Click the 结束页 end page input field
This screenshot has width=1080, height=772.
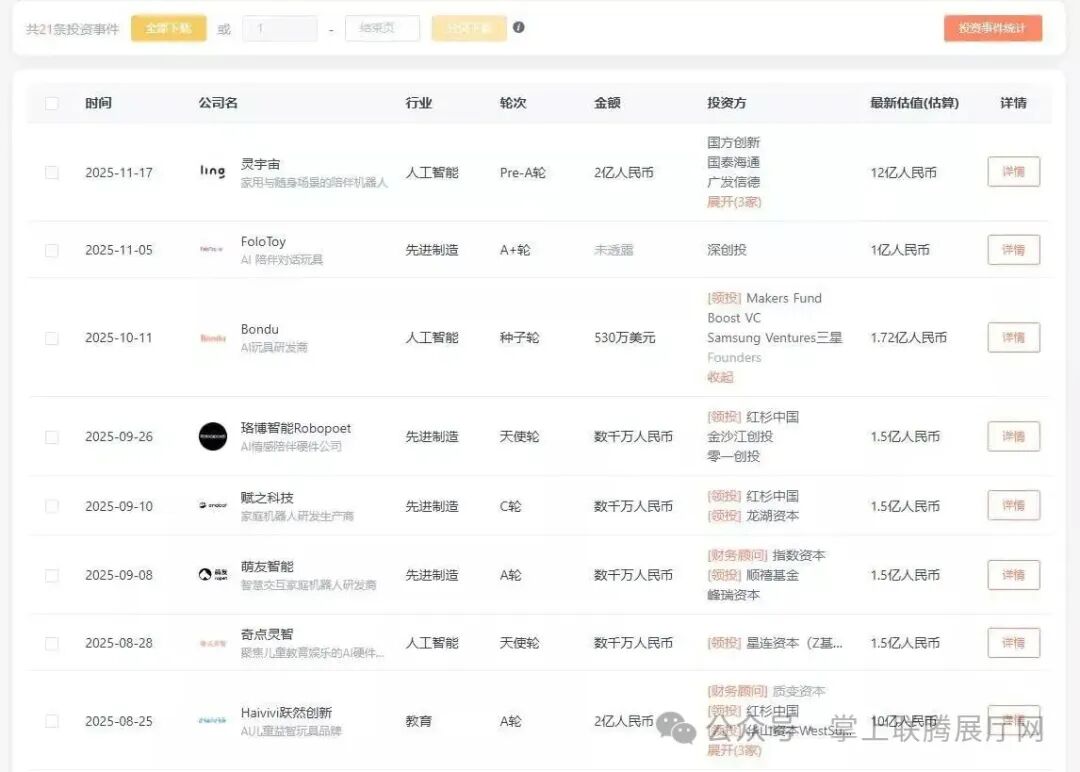pos(382,28)
